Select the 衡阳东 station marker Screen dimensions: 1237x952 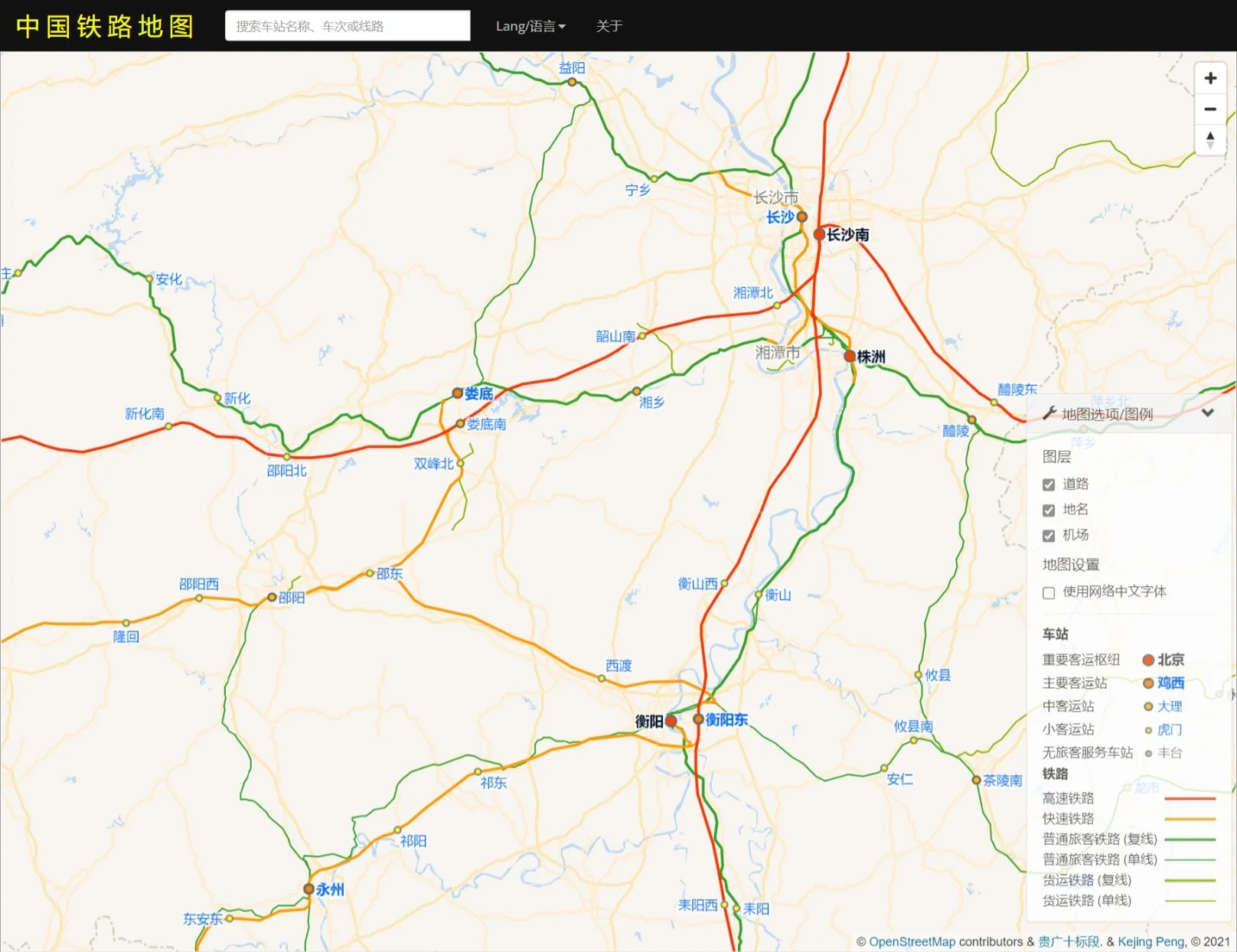698,719
